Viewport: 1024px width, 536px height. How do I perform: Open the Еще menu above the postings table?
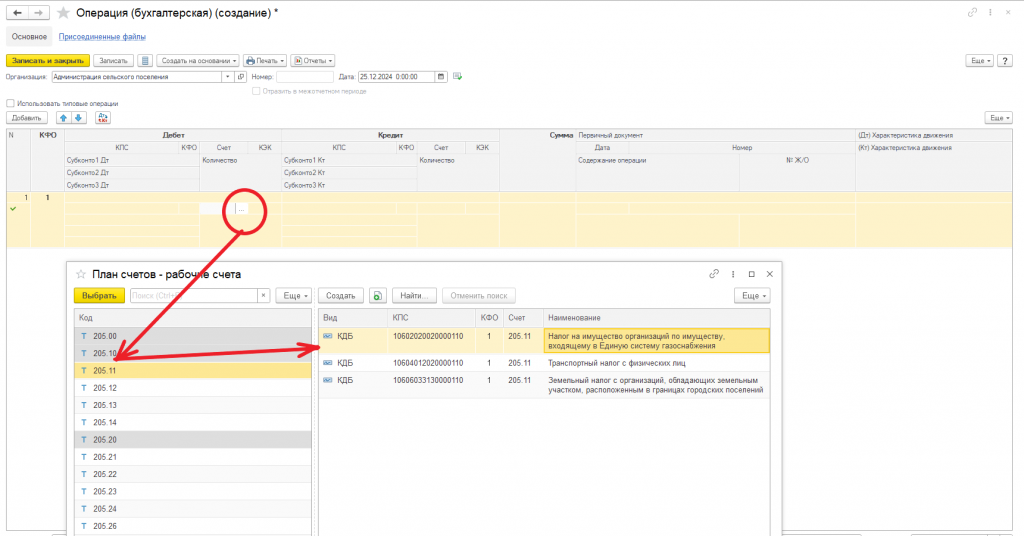(x=999, y=118)
